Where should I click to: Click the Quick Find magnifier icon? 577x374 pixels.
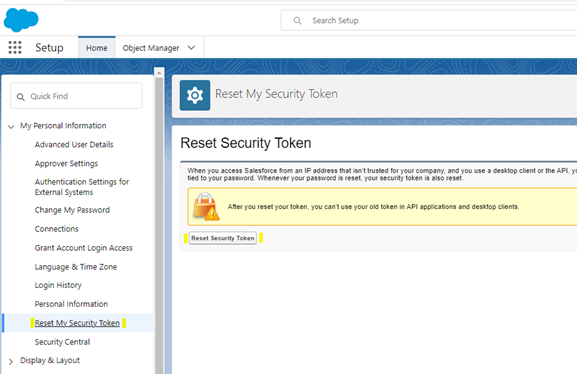21,97
